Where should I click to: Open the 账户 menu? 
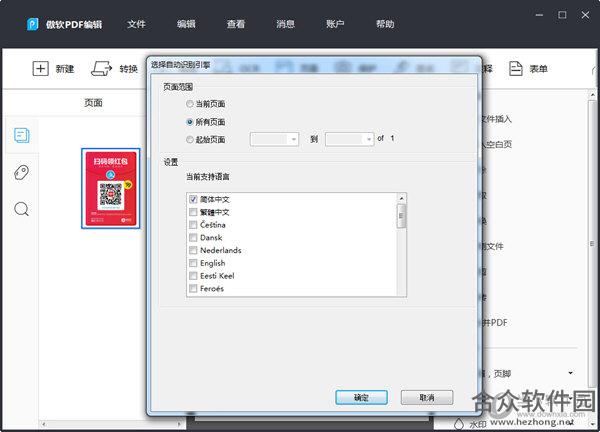335,24
